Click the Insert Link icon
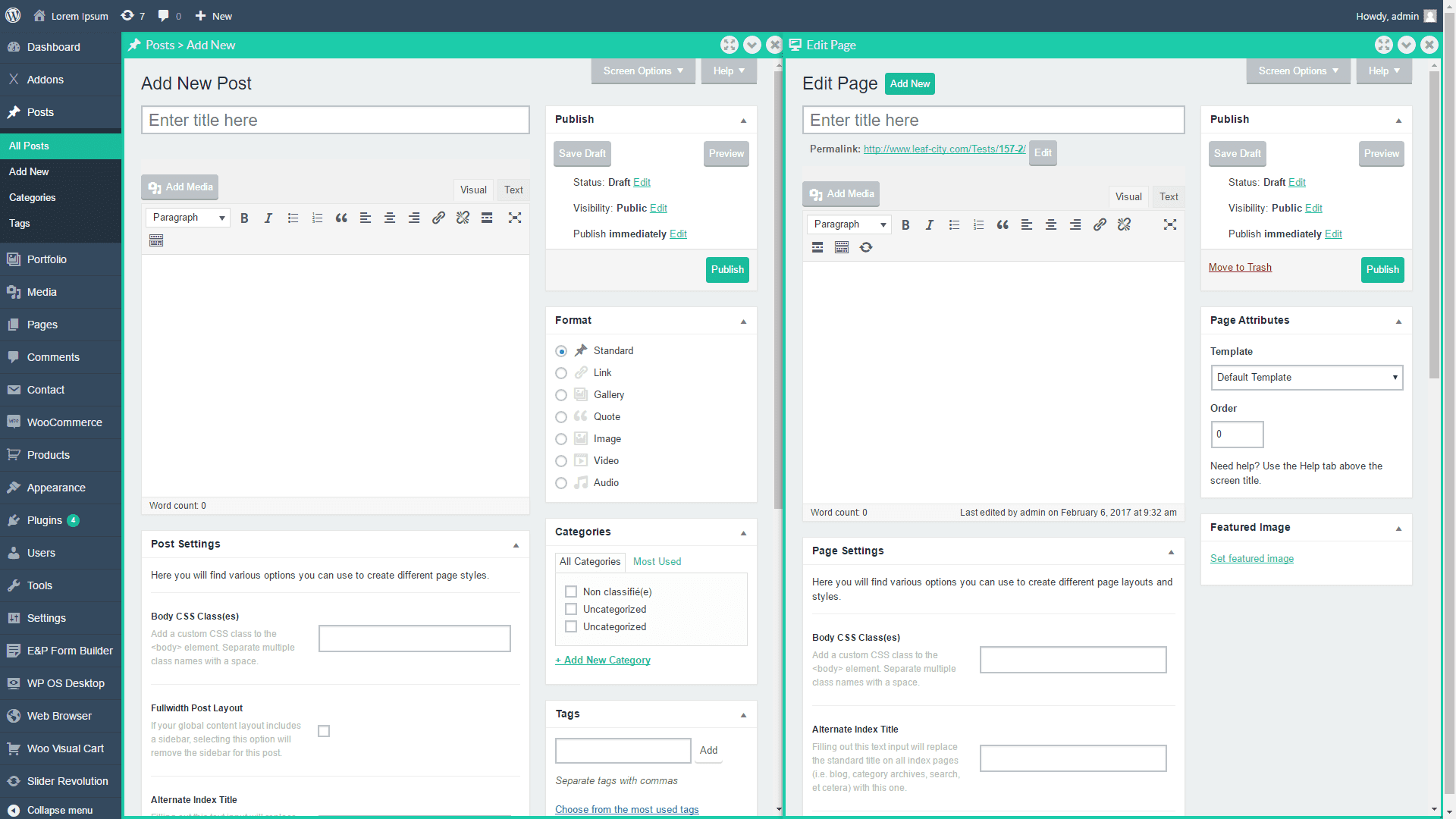Image resolution: width=1456 pixels, height=819 pixels. 438,218
